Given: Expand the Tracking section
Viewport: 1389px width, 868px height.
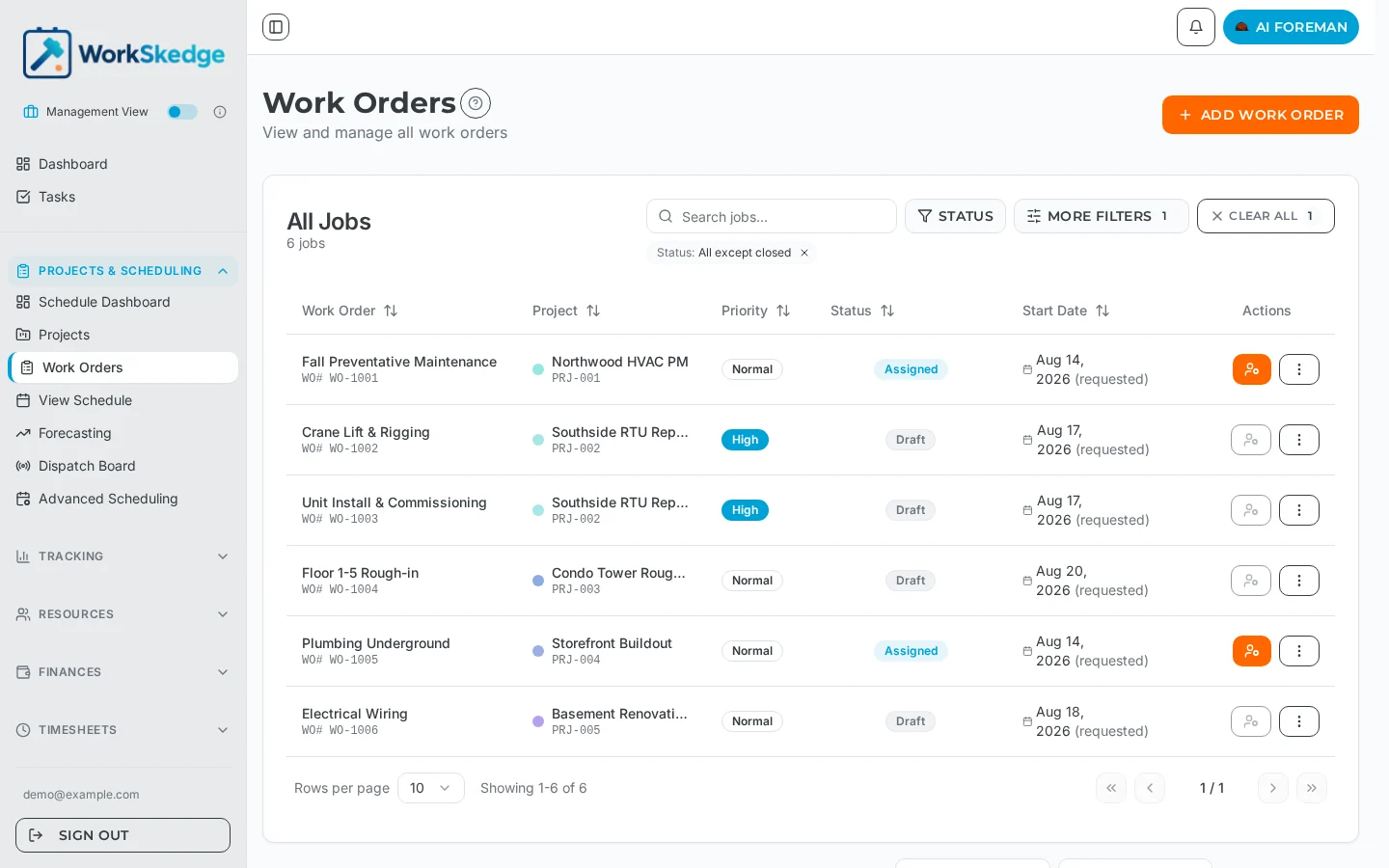Looking at the screenshot, I should pos(123,556).
